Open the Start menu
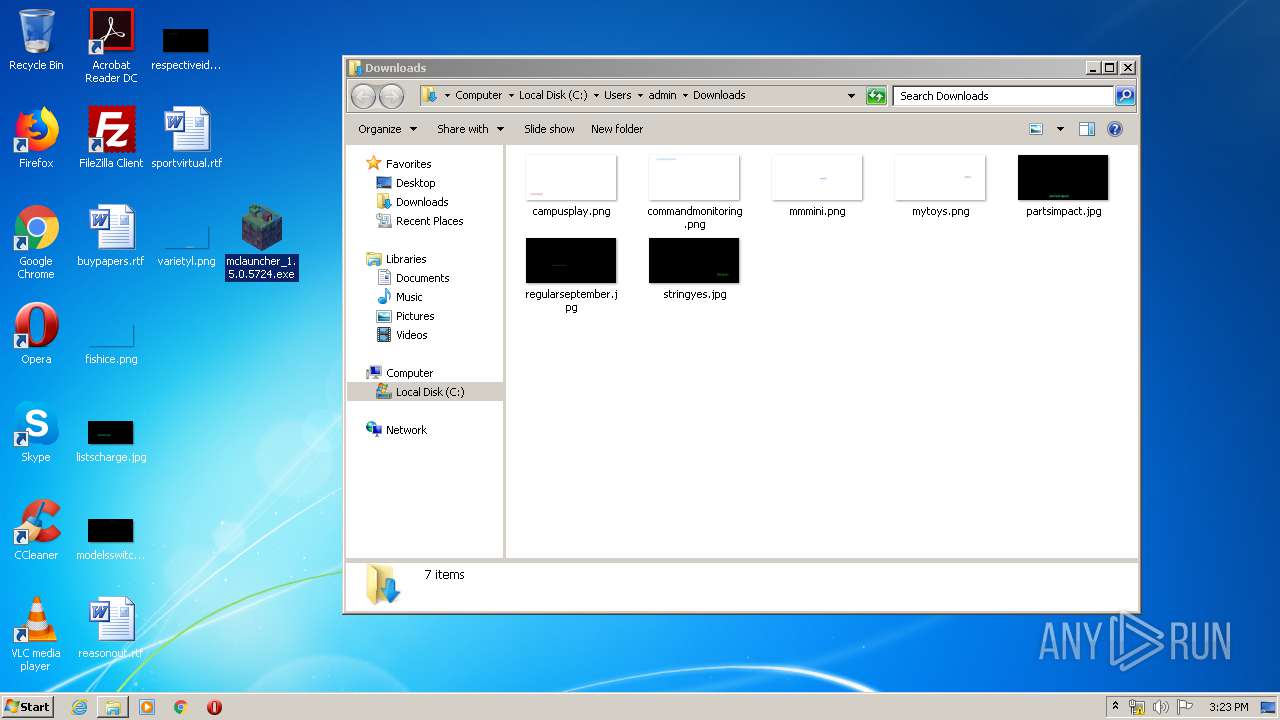Screen dimensions: 1280x720 (27, 707)
